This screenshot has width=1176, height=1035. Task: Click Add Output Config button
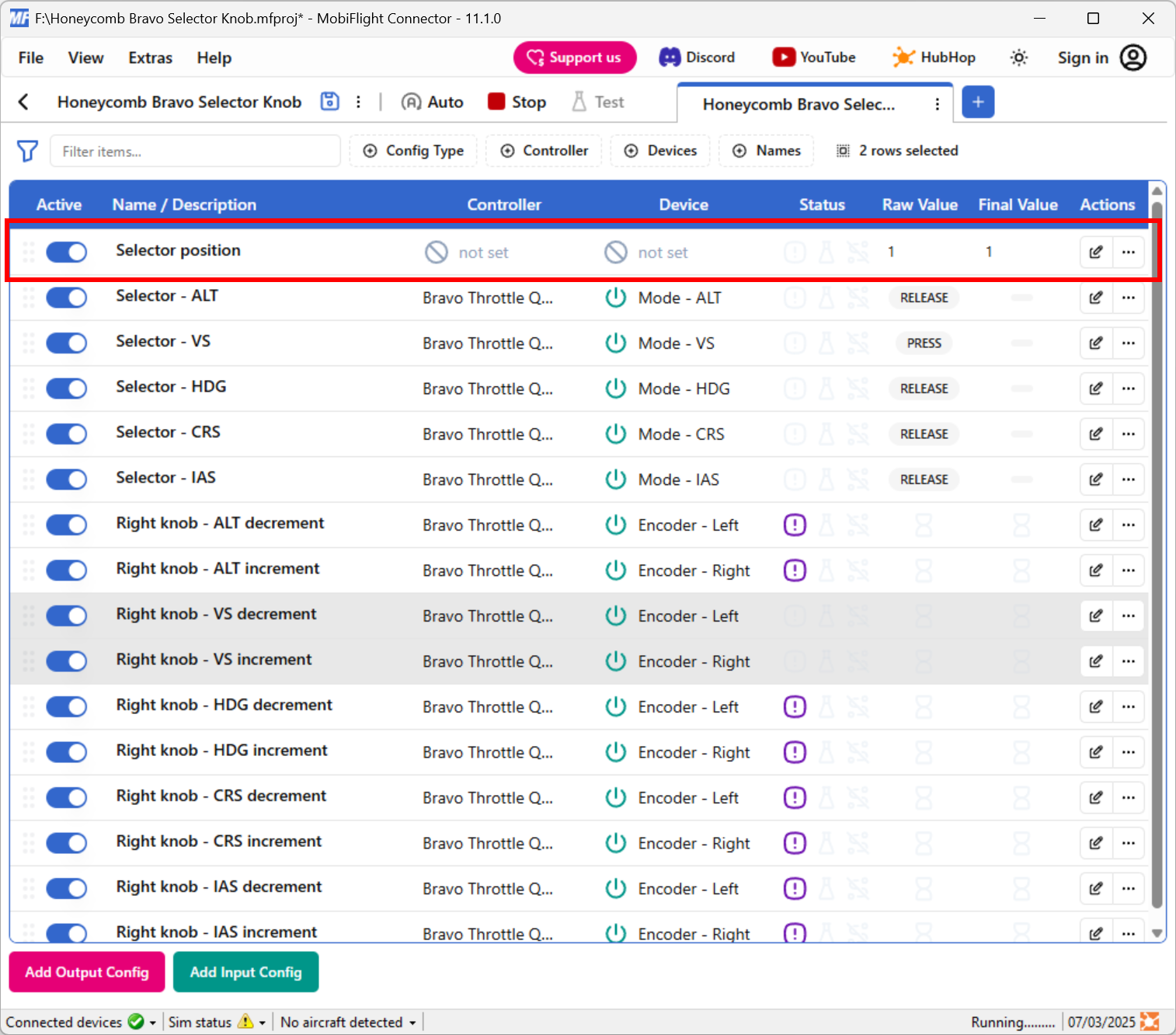click(x=87, y=972)
